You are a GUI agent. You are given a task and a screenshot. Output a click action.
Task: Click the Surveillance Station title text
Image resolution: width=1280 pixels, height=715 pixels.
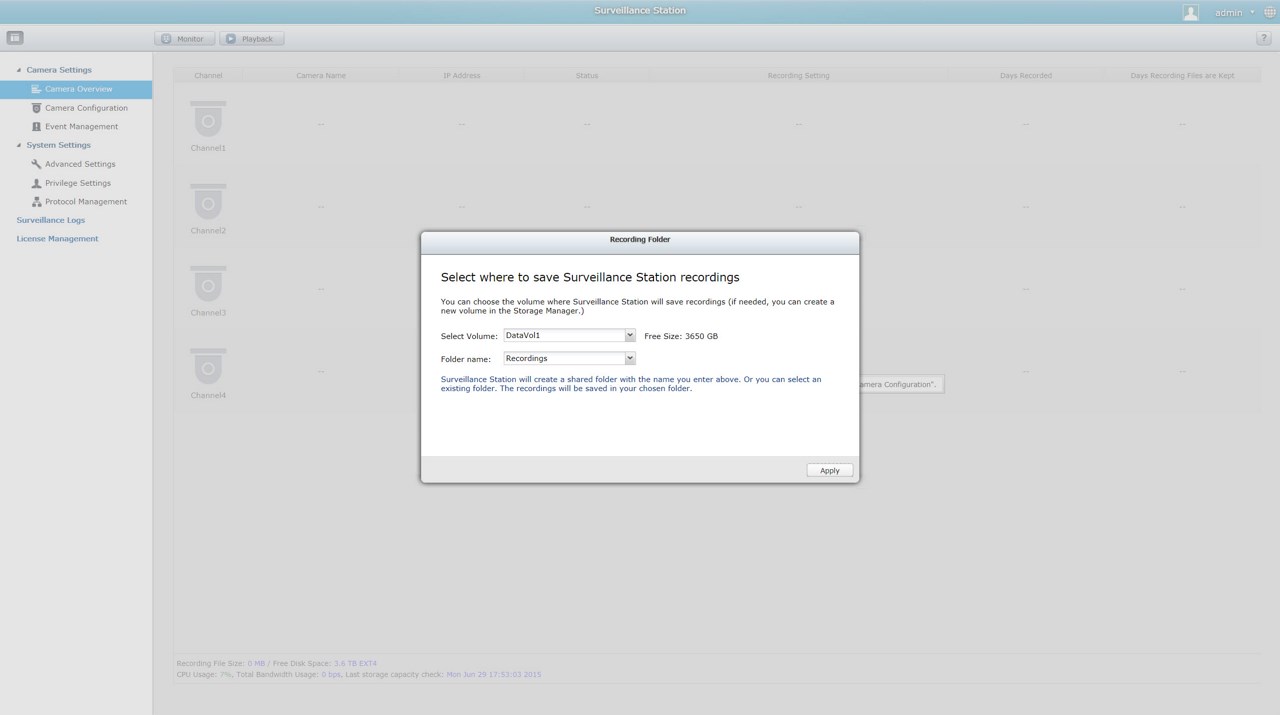click(640, 11)
